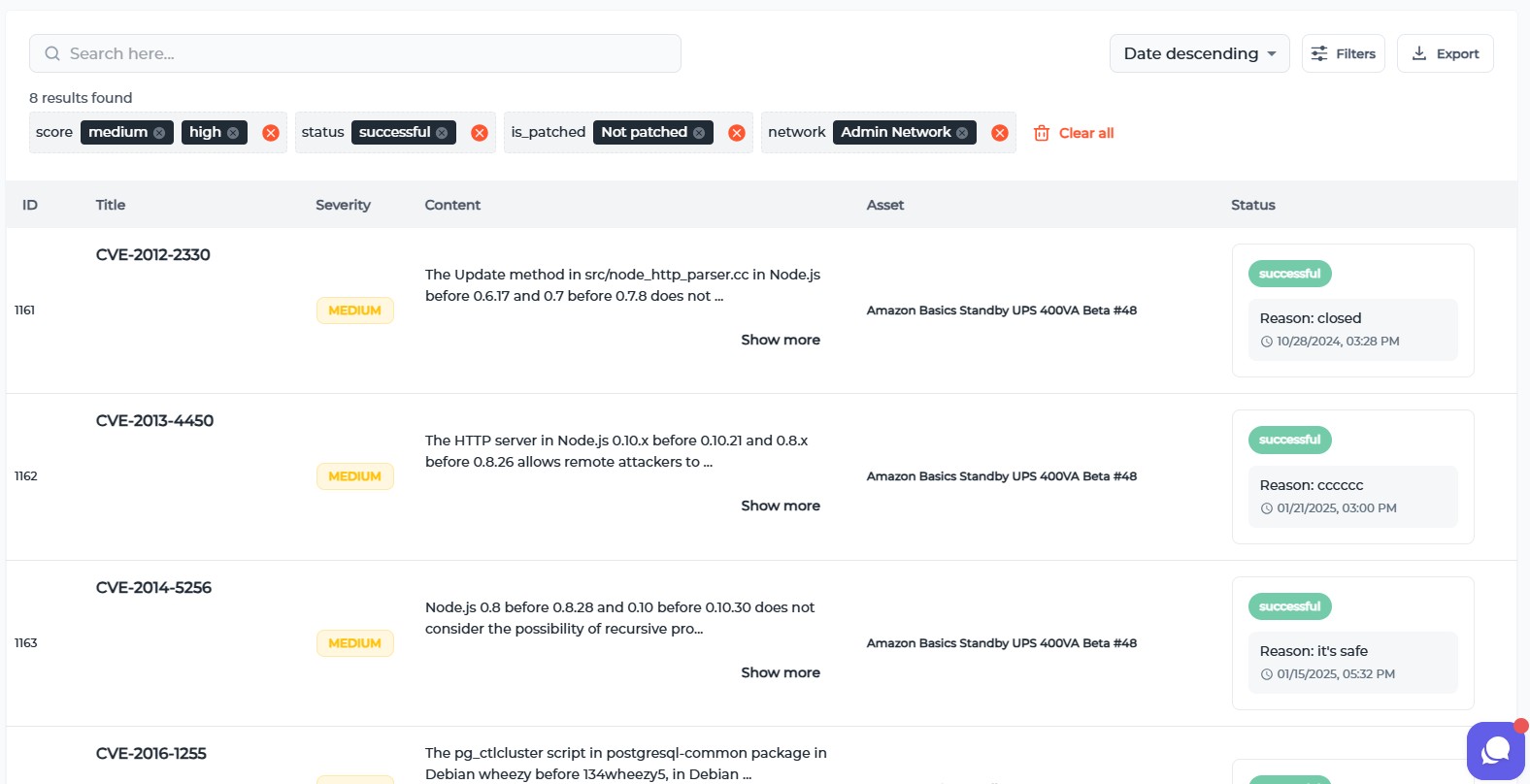Viewport: 1530px width, 784px height.
Task: Open the Date descending sort dropdown
Action: pyautogui.click(x=1199, y=53)
